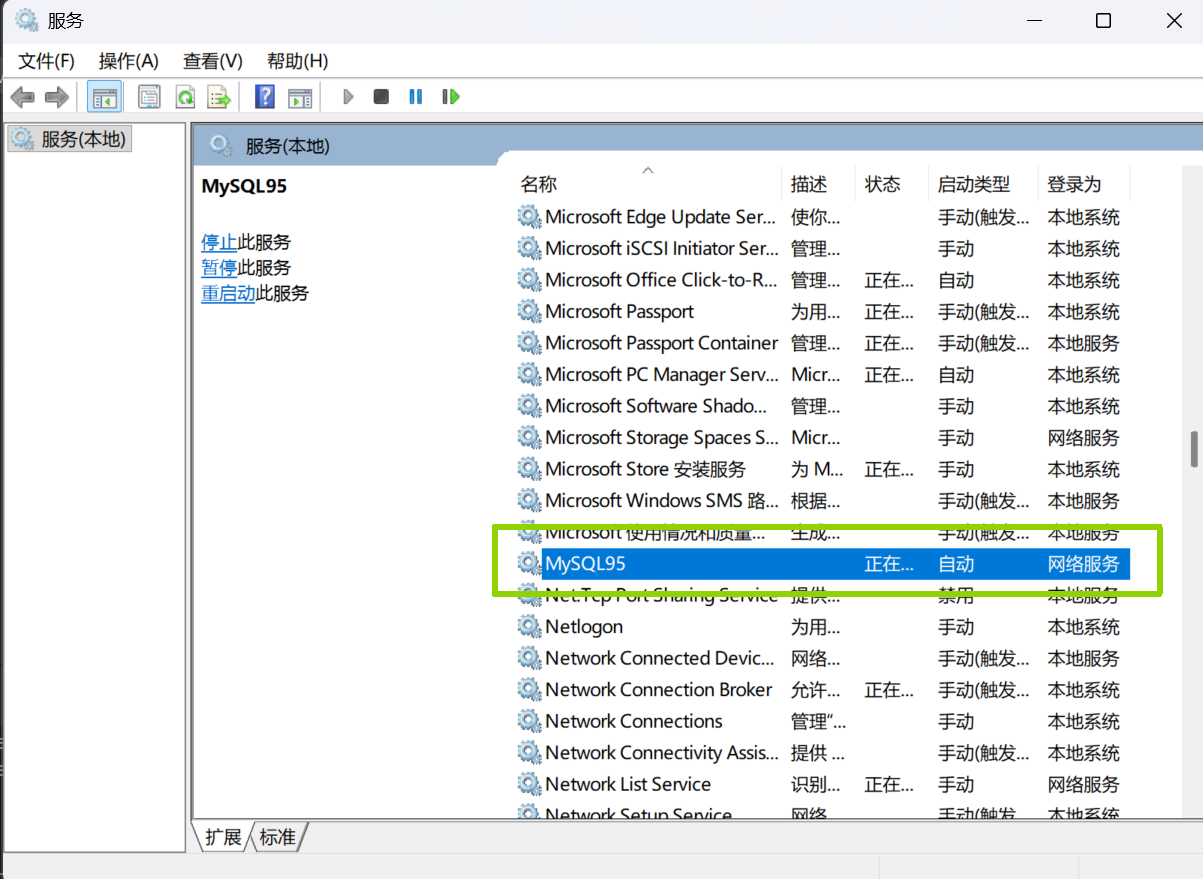
Task: Switch to the 标准 tab at the bottom
Action: coord(277,837)
